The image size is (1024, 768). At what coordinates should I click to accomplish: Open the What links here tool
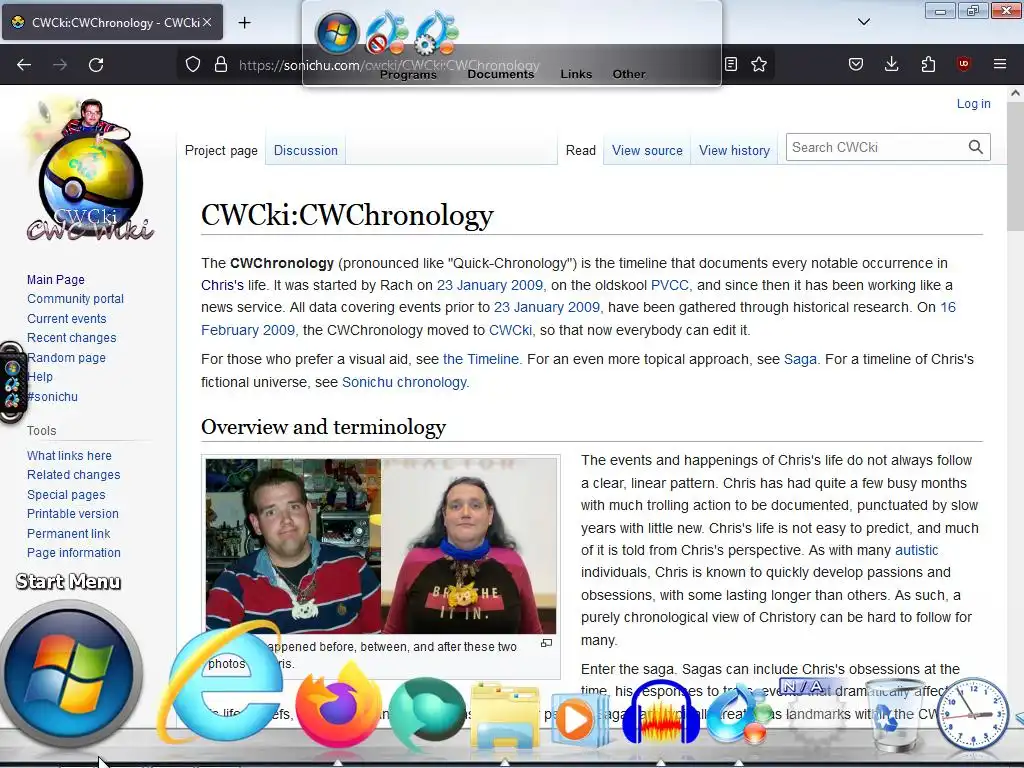tap(69, 456)
